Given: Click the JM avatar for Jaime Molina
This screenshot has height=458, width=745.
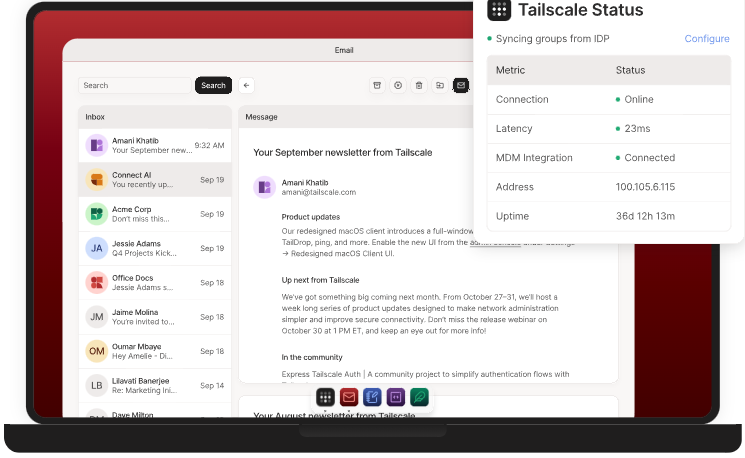Looking at the screenshot, I should click(96, 317).
